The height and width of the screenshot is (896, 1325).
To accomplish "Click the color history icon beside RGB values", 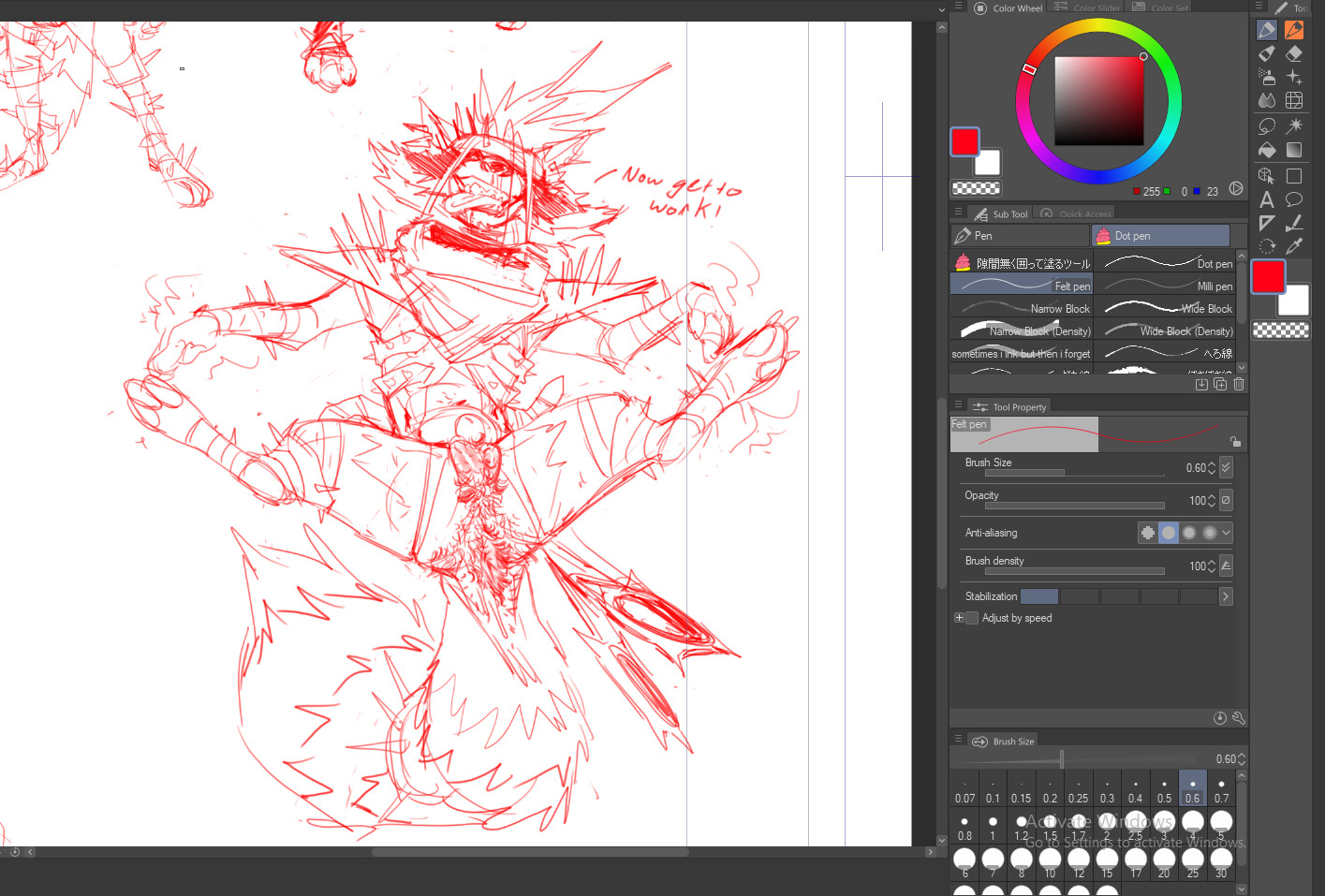I will pyautogui.click(x=1236, y=189).
